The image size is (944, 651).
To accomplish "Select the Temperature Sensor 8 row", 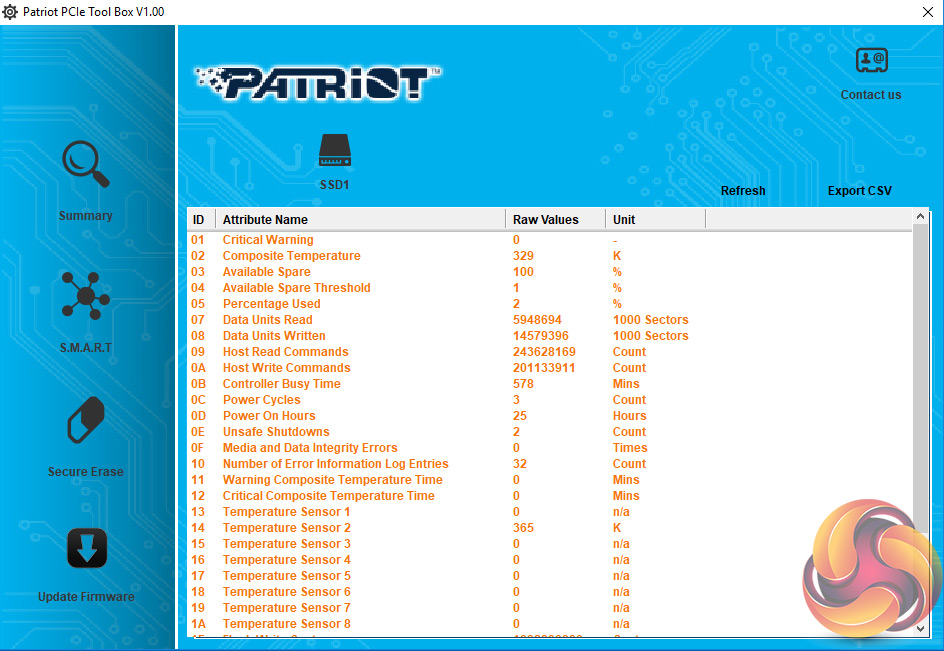I will (550, 624).
